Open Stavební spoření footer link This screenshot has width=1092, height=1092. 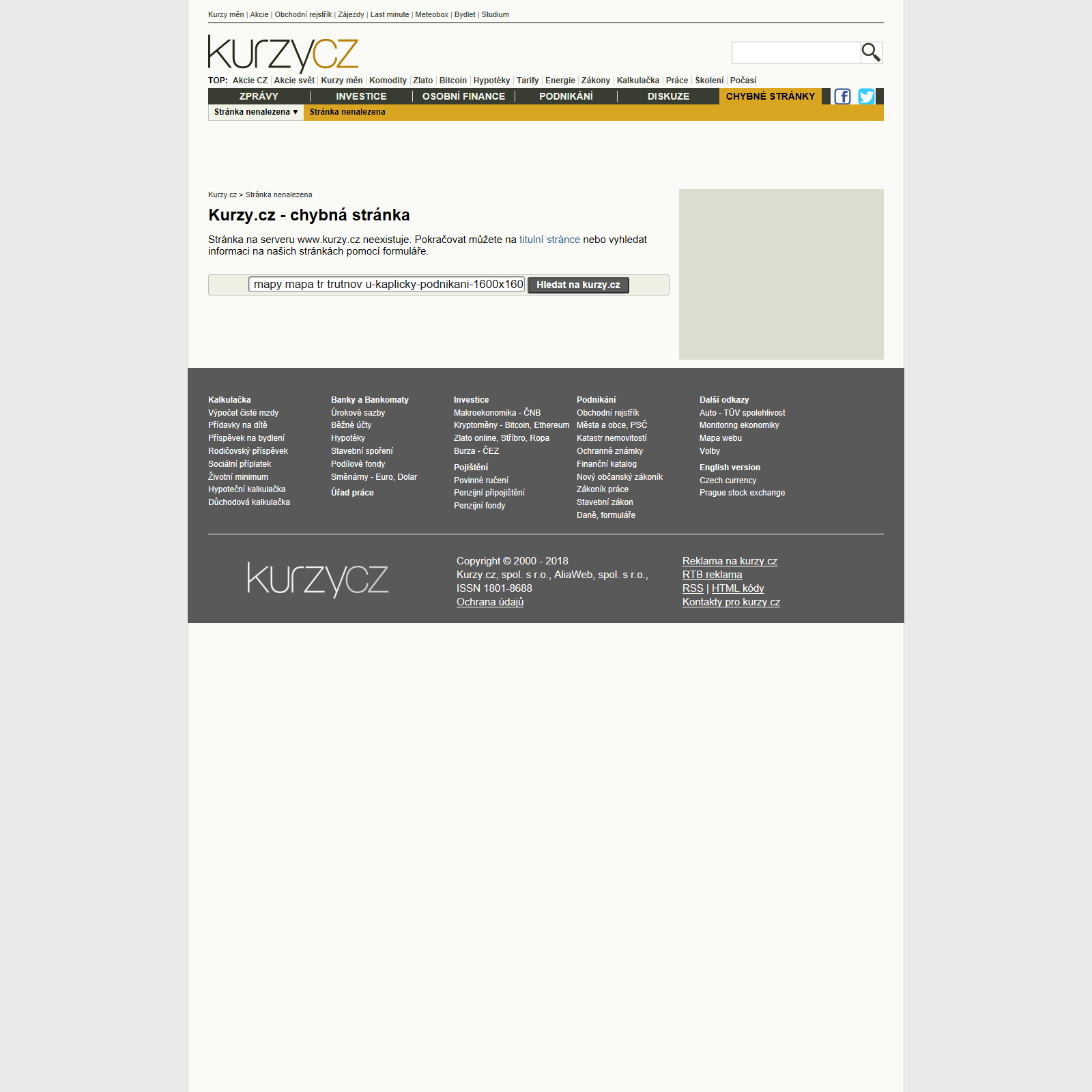click(x=362, y=451)
